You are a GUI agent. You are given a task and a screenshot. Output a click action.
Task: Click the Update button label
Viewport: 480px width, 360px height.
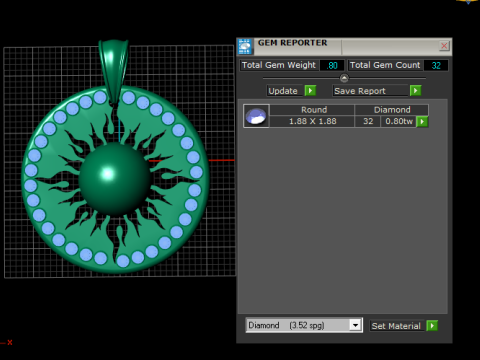click(x=285, y=91)
